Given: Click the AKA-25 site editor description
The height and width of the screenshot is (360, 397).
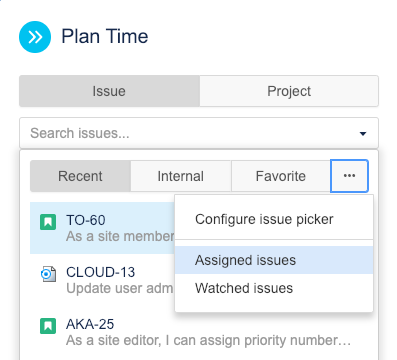Looking at the screenshot, I should click(x=208, y=340).
